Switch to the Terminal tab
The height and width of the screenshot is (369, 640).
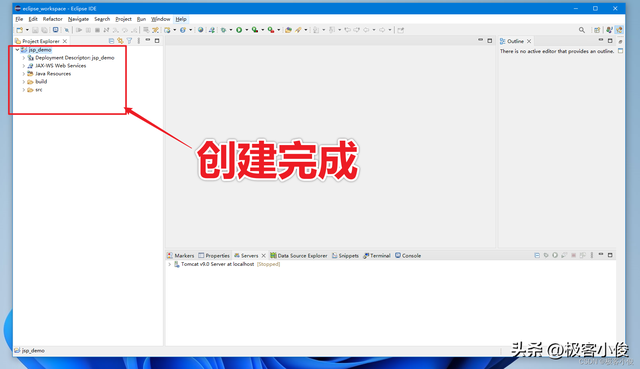coord(377,256)
